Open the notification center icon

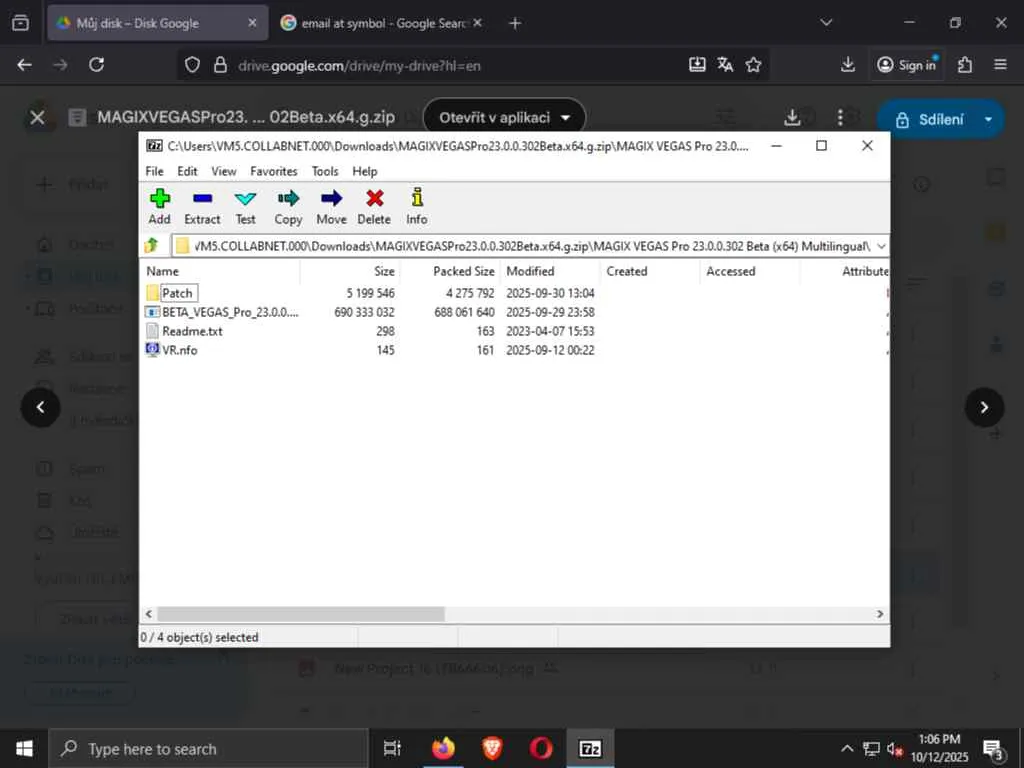tap(993, 749)
